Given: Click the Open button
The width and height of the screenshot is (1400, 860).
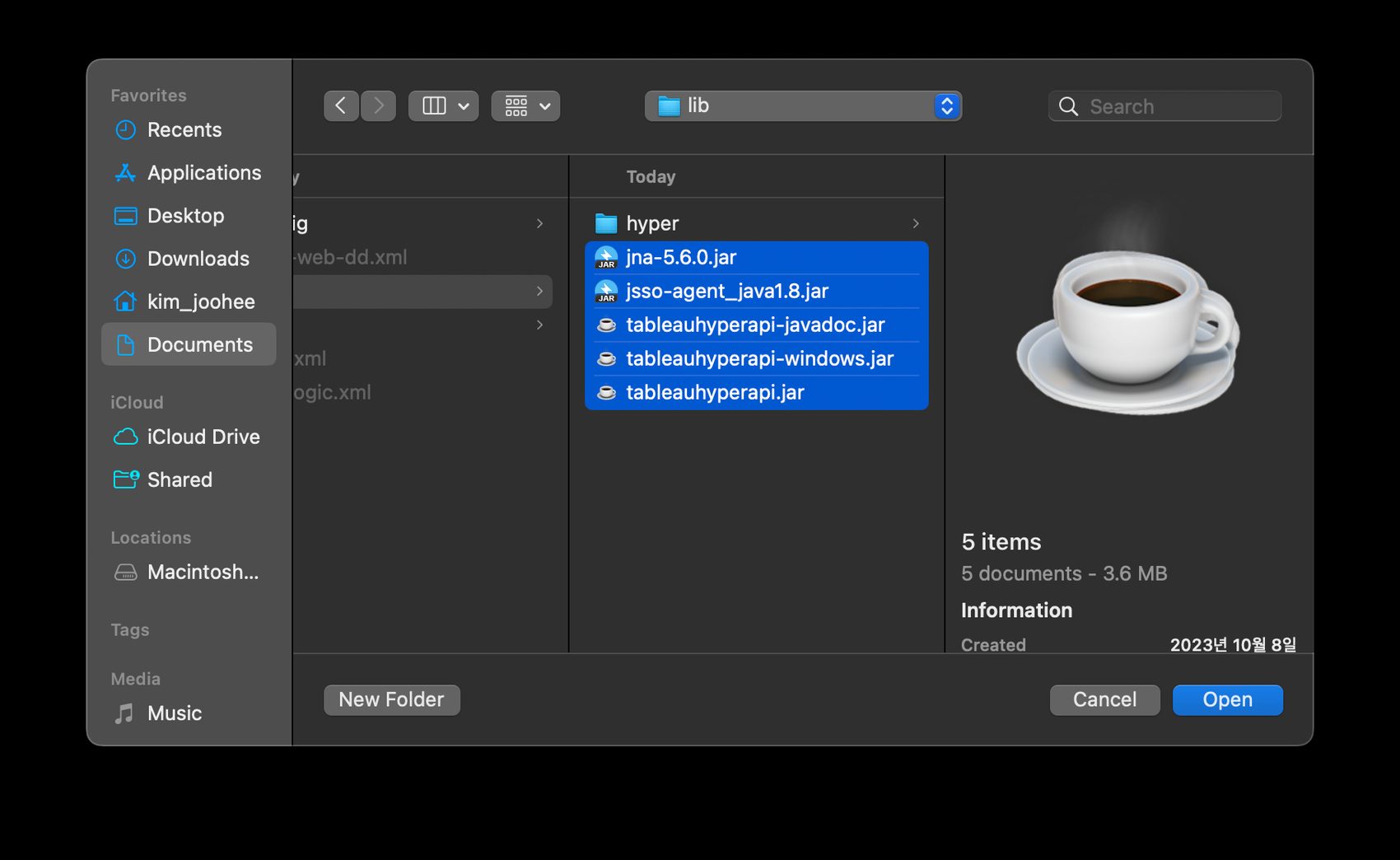Looking at the screenshot, I should [1227, 699].
